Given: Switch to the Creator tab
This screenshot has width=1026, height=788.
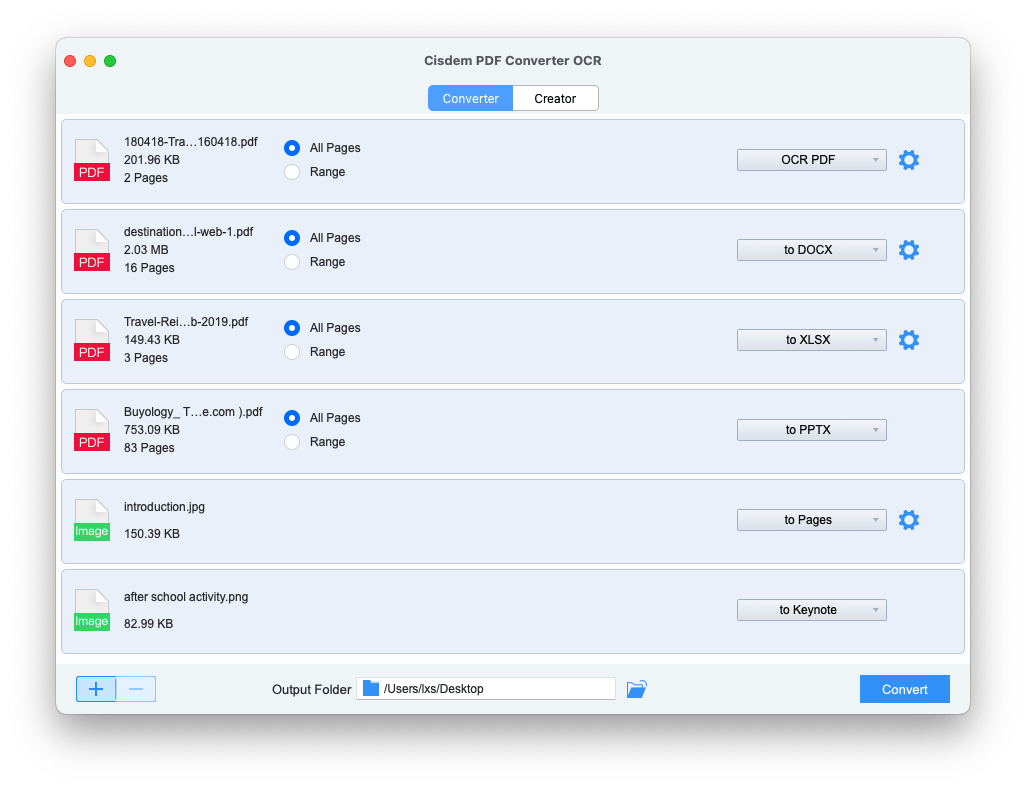Looking at the screenshot, I should [x=555, y=98].
